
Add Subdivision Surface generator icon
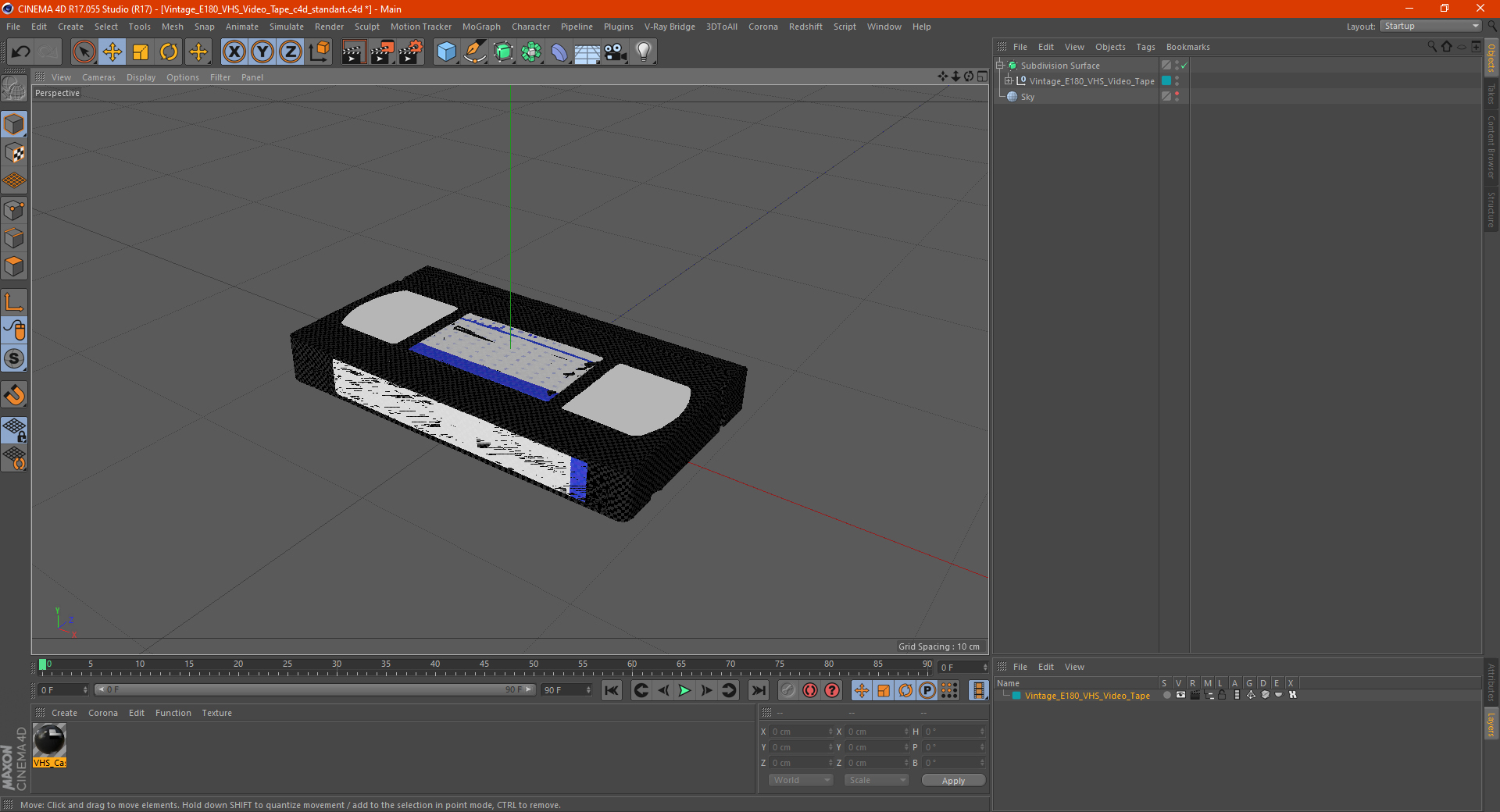(x=503, y=52)
